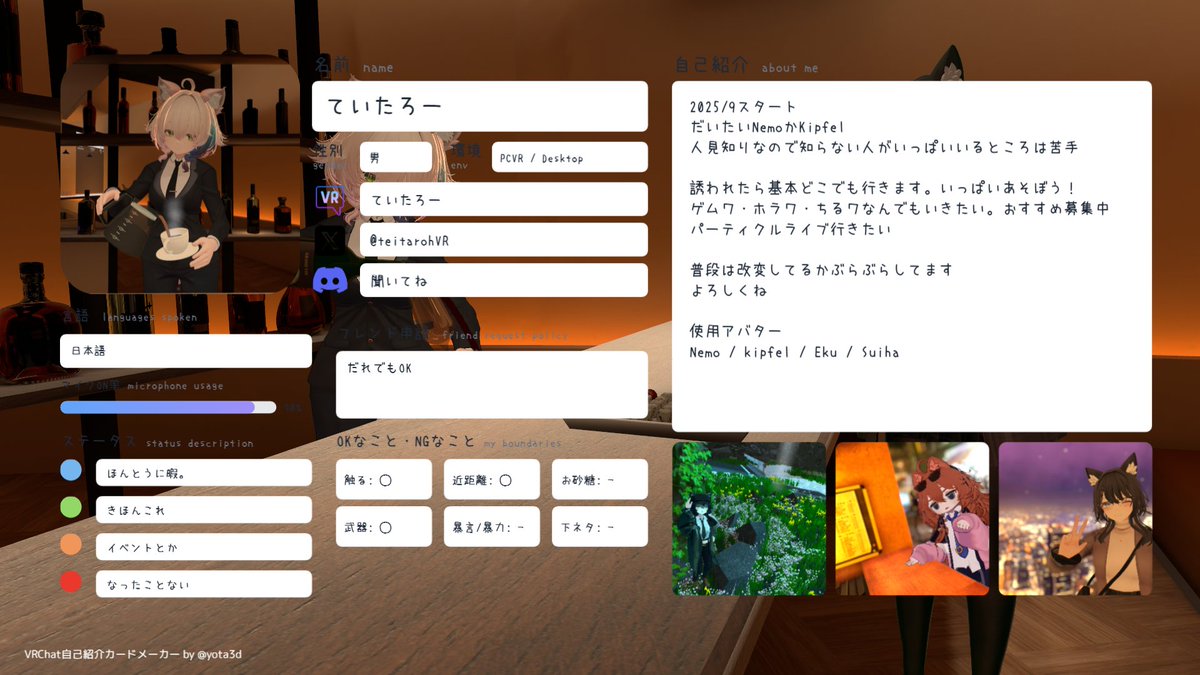Click the VRChat ID field ていたろー
The height and width of the screenshot is (675, 1200).
tap(504, 199)
